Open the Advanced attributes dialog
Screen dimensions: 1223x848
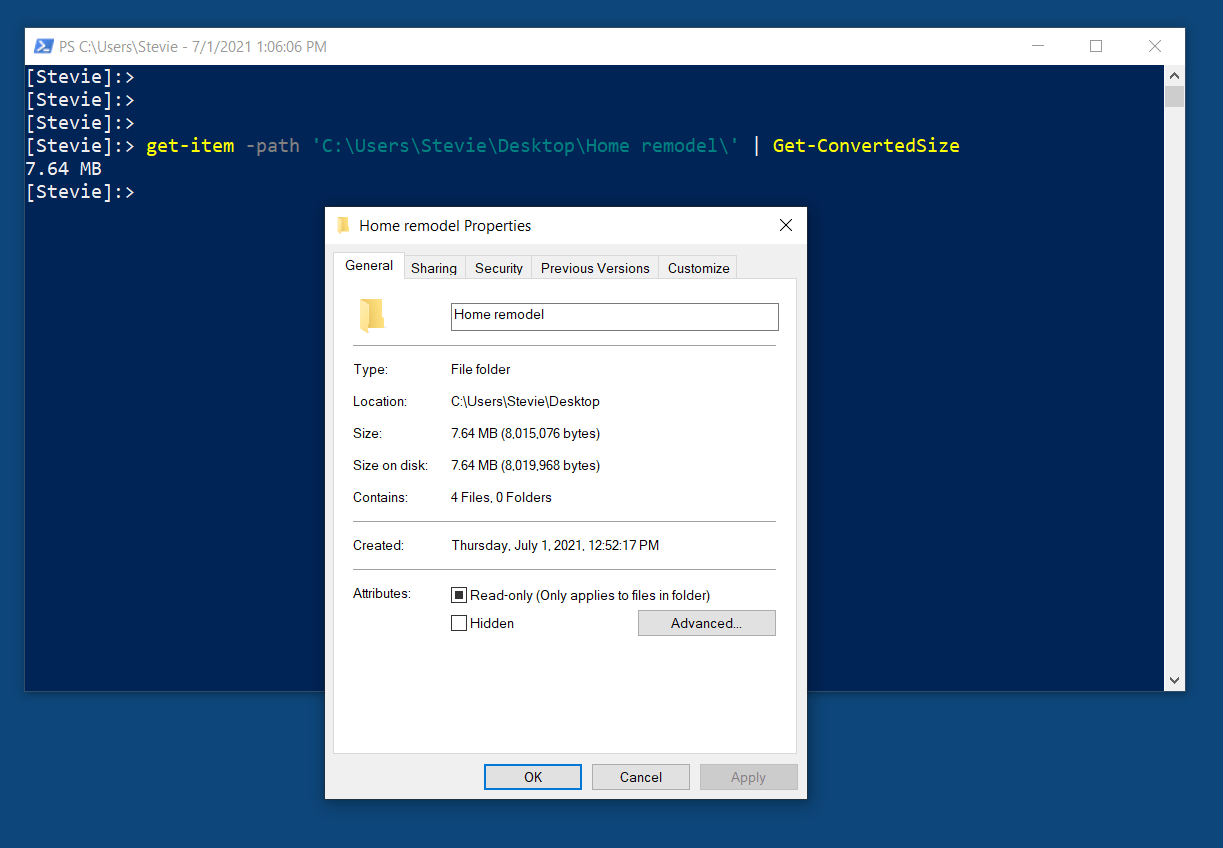[706, 622]
